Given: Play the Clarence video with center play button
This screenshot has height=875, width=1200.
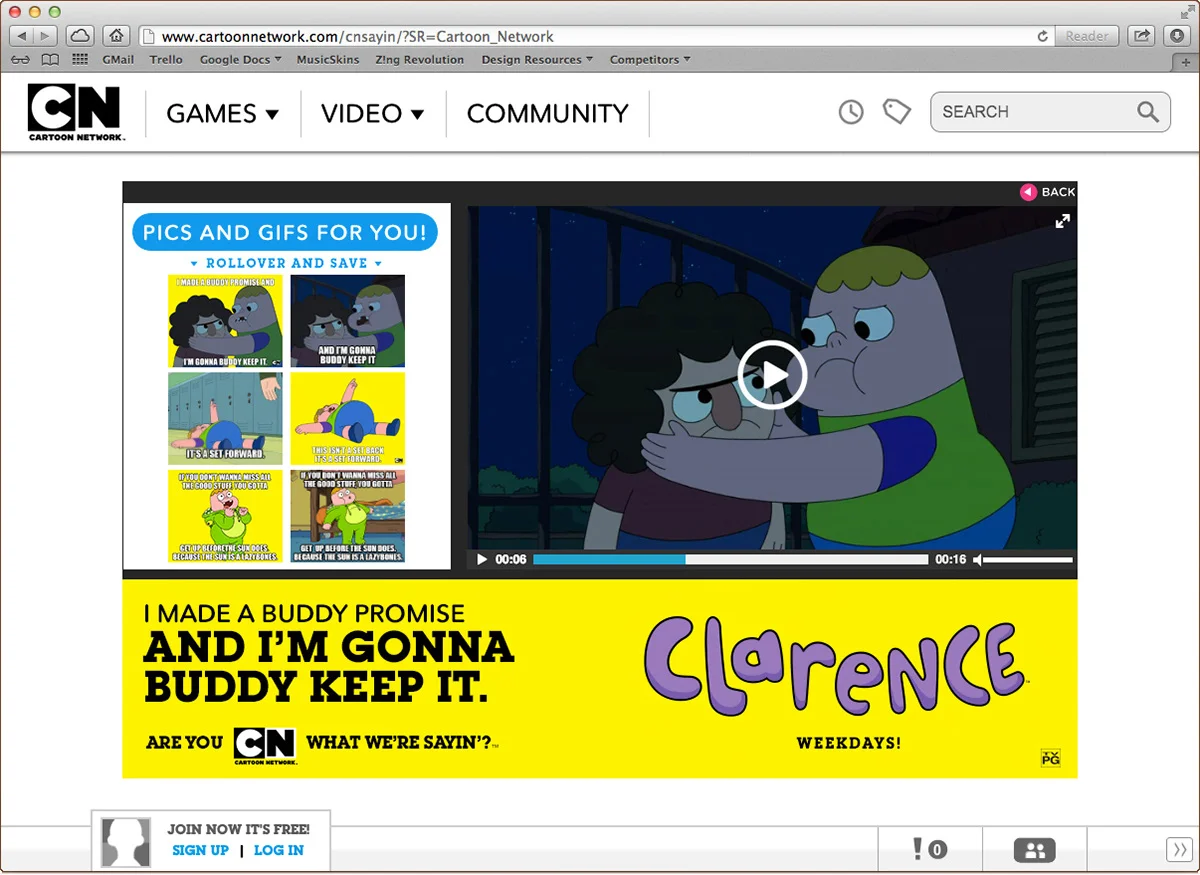Looking at the screenshot, I should pyautogui.click(x=772, y=375).
